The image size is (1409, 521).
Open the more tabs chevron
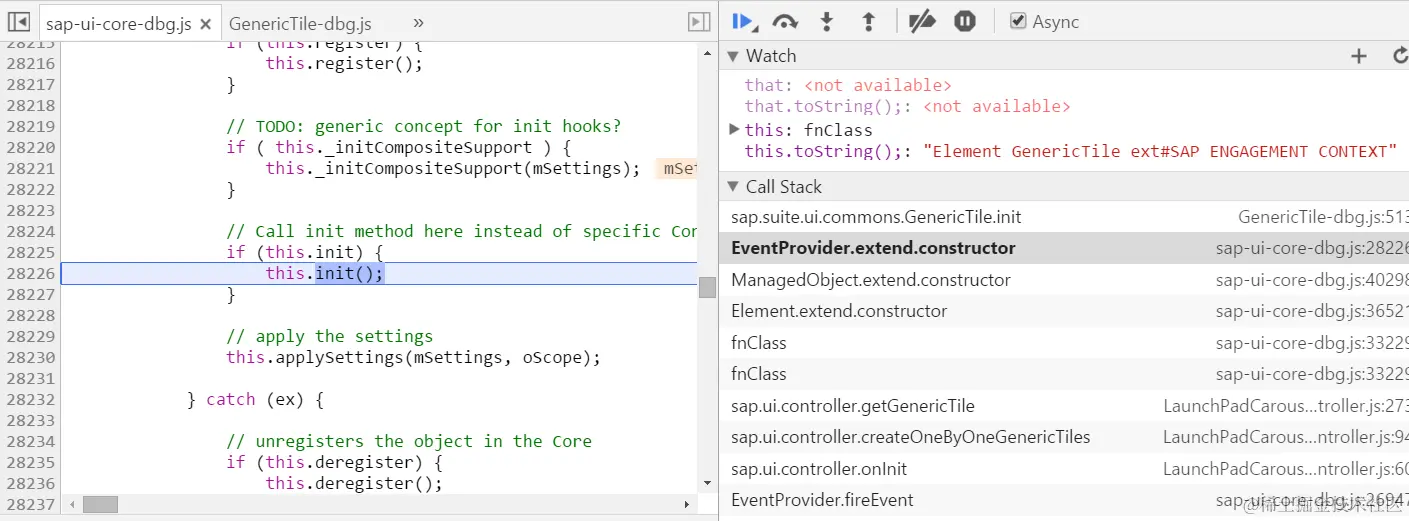coord(418,23)
